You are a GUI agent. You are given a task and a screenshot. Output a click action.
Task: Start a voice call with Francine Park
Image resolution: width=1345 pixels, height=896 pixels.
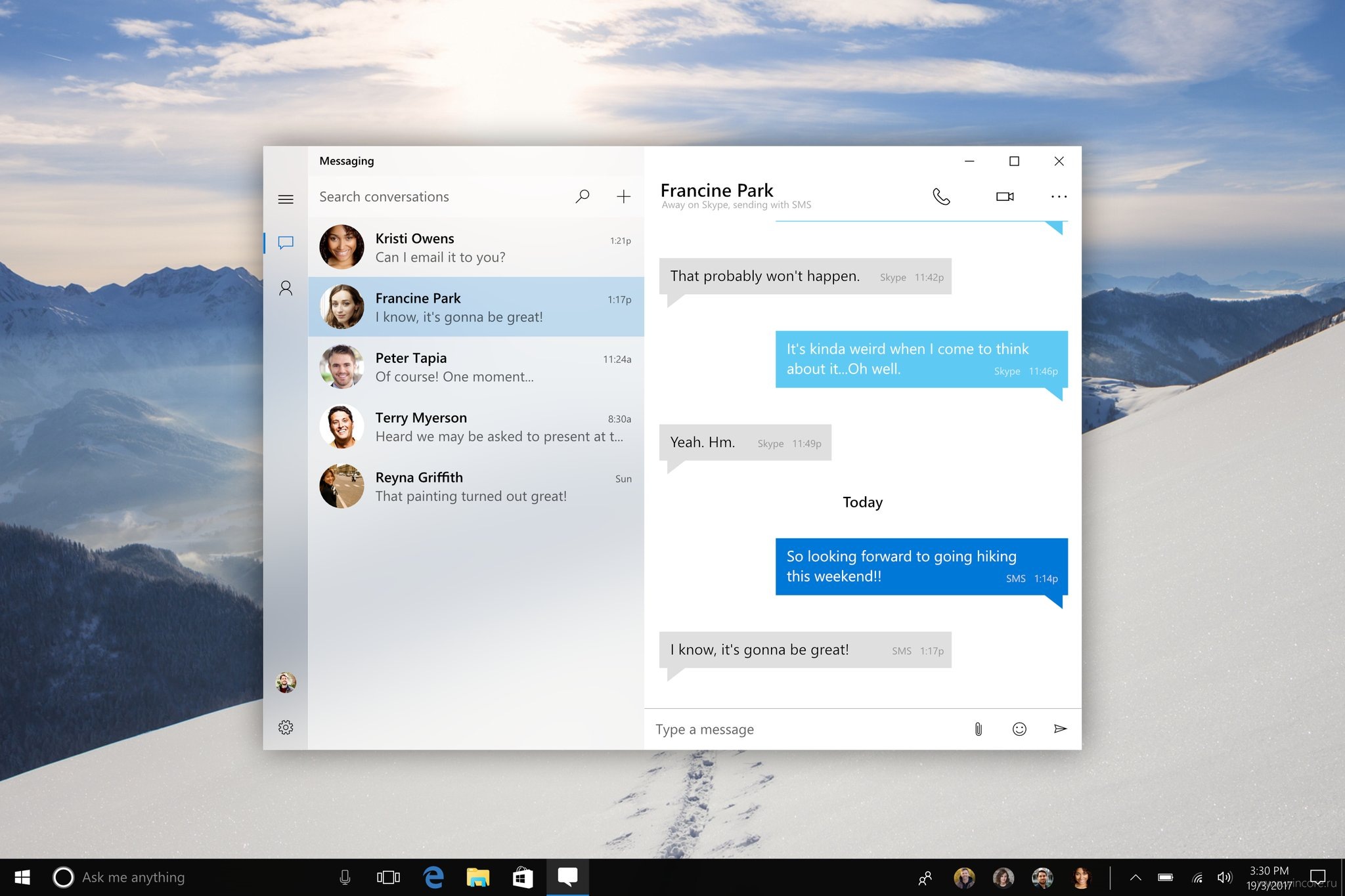pyautogui.click(x=941, y=196)
